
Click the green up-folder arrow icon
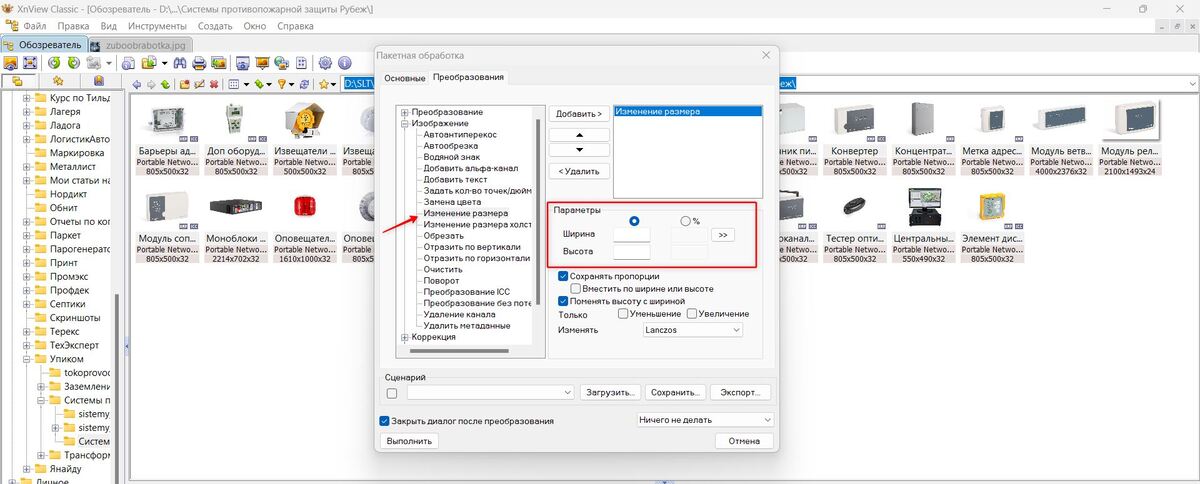coord(165,85)
